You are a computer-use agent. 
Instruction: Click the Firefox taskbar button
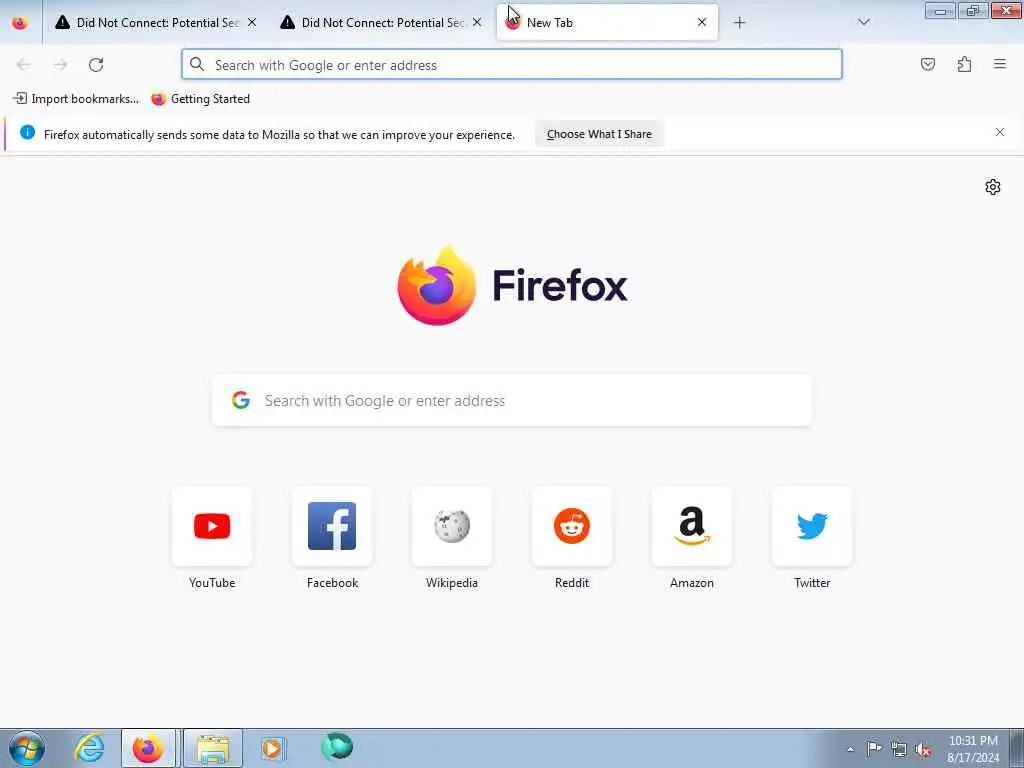[148, 748]
